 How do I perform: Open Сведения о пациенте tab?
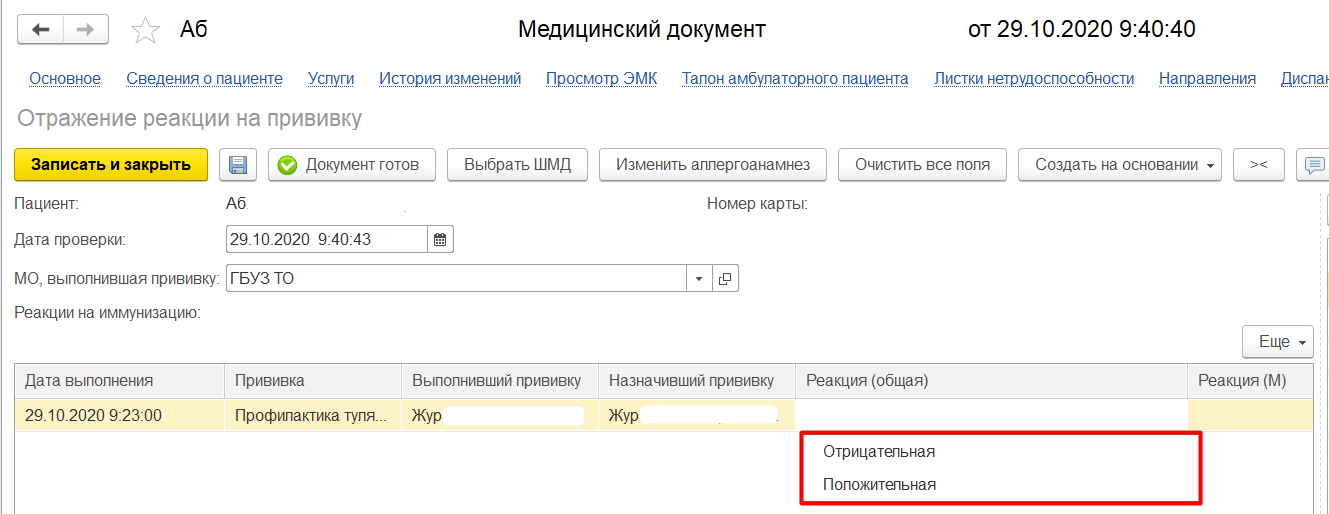tap(204, 79)
